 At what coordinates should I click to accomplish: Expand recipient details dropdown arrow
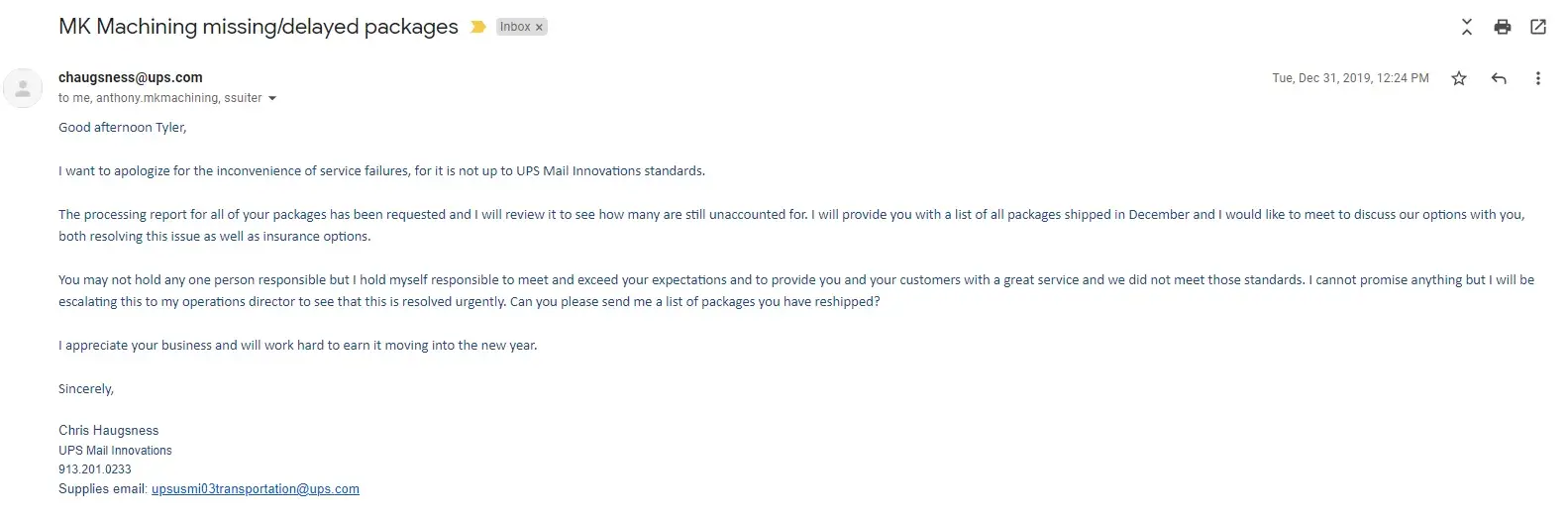click(x=272, y=98)
